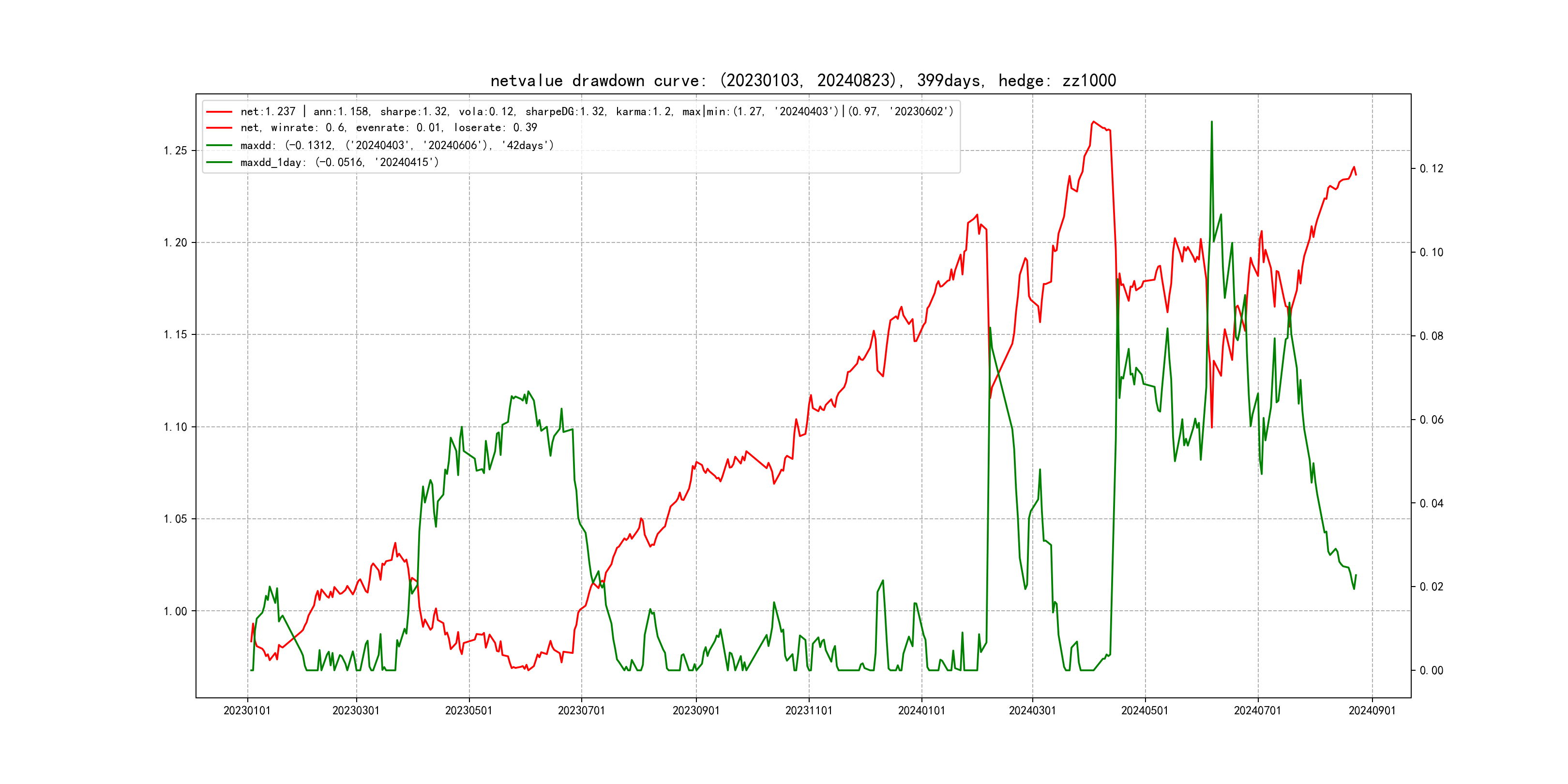Click the 1.00 left y-axis tick label

(x=175, y=611)
